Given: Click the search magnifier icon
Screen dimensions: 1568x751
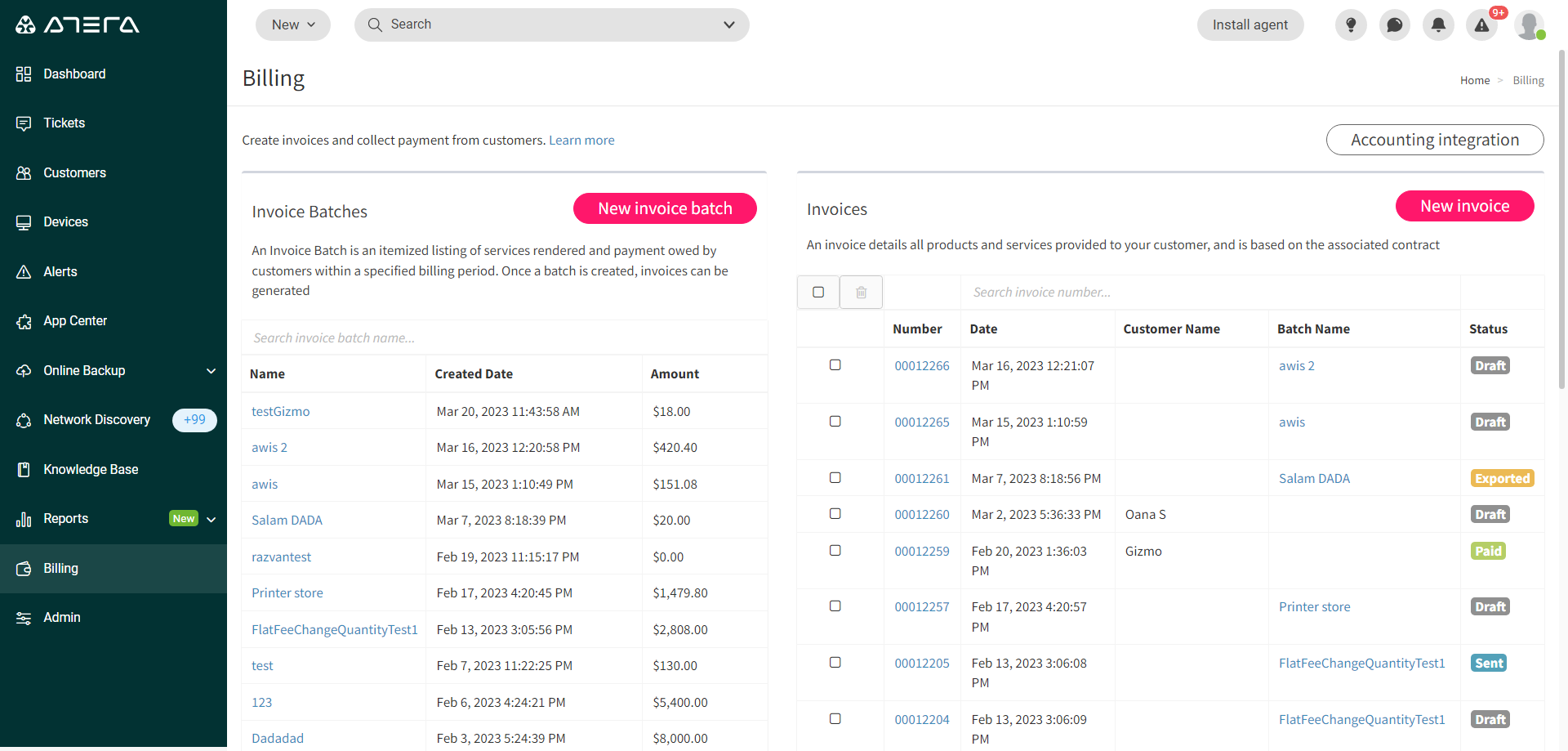Looking at the screenshot, I should (x=375, y=25).
